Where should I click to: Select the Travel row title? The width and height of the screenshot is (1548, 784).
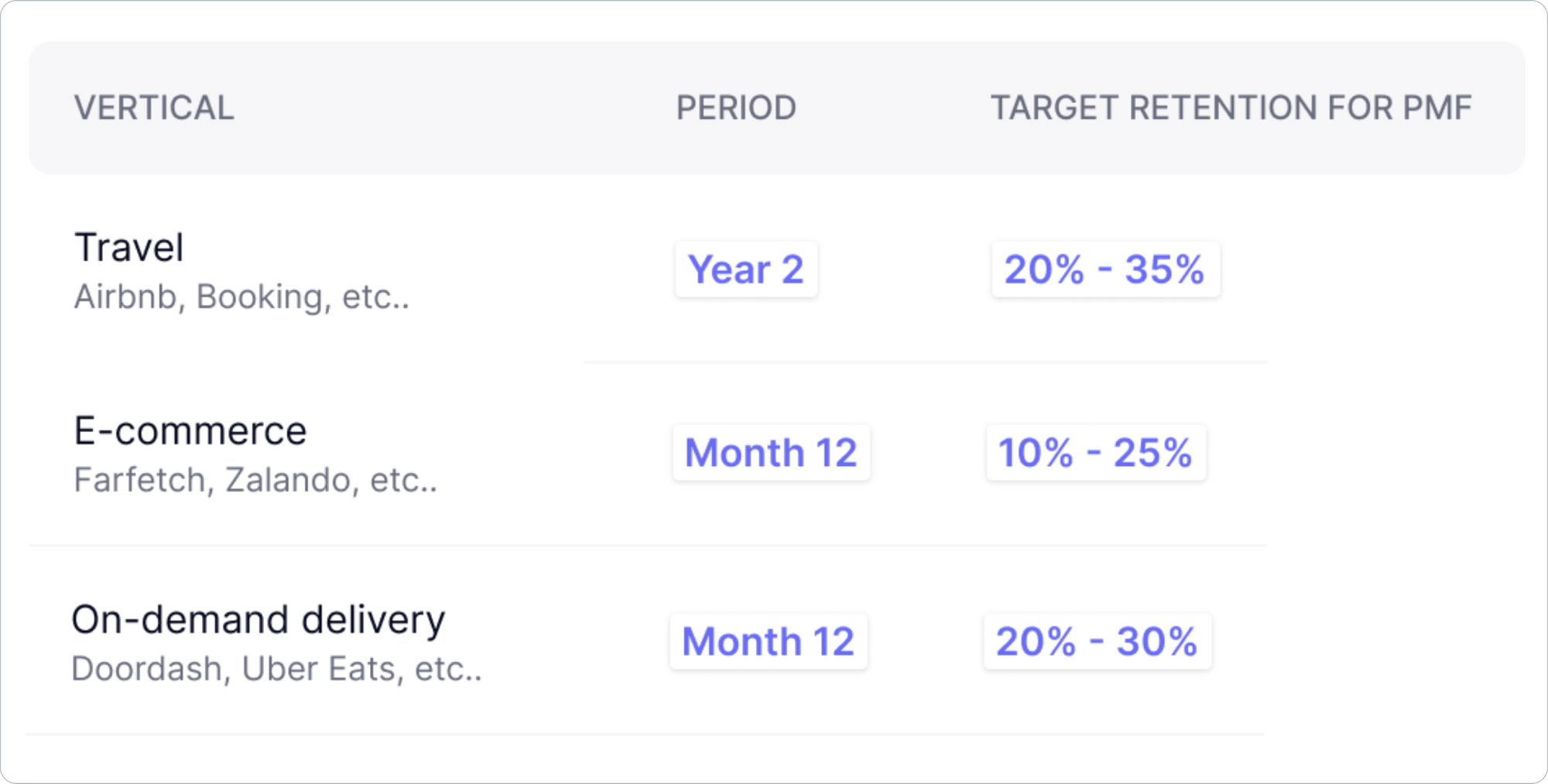tap(129, 248)
